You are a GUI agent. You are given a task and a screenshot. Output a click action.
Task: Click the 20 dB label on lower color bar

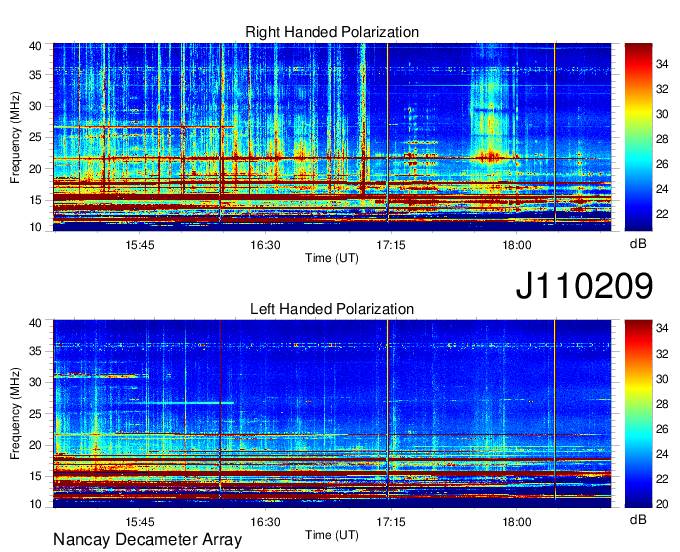pos(662,504)
